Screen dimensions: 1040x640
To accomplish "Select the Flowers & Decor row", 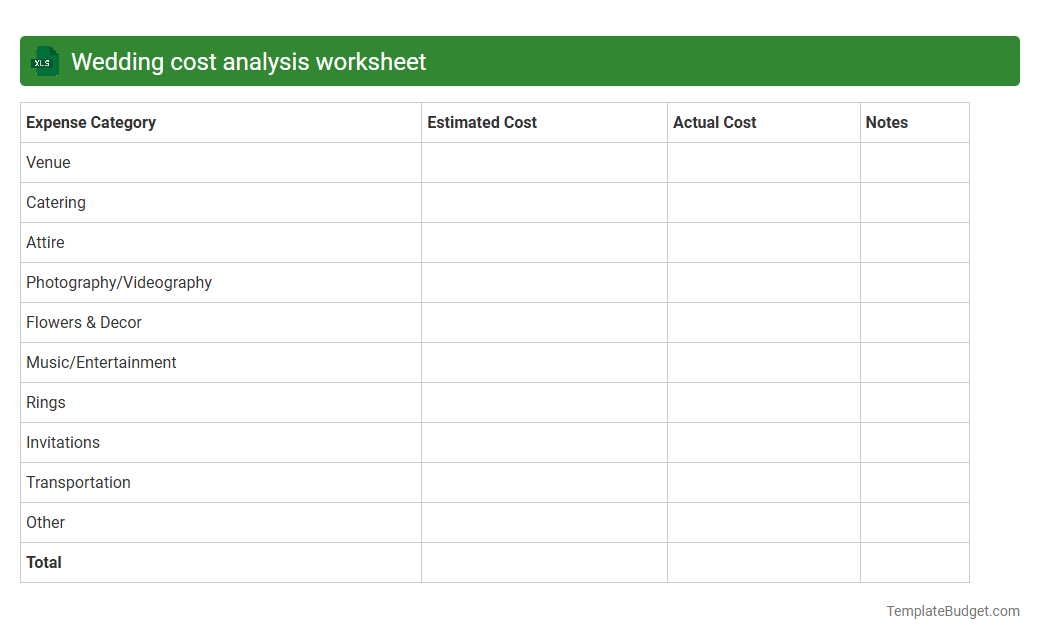I will click(84, 322).
